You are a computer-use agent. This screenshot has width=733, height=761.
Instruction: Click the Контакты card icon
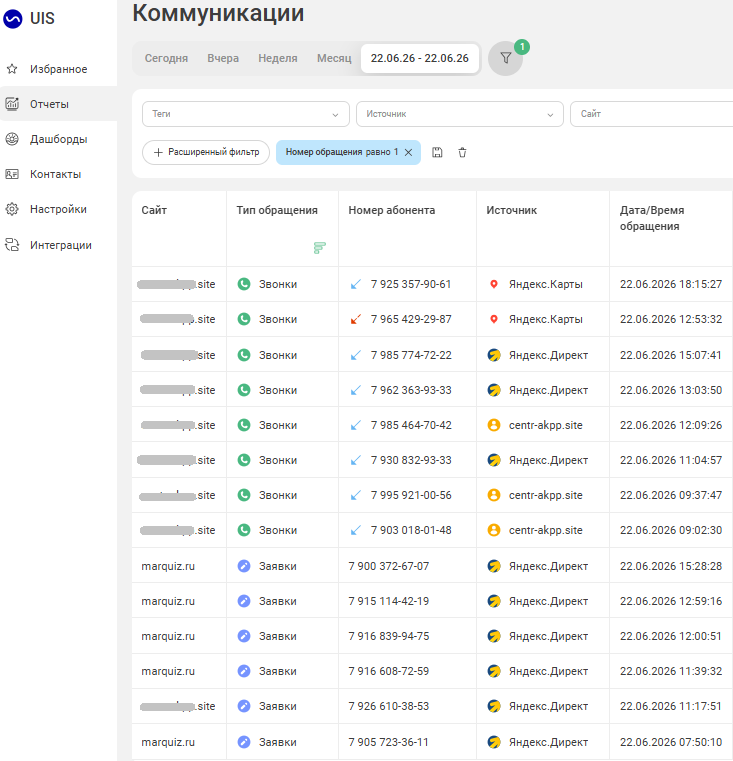click(x=12, y=174)
